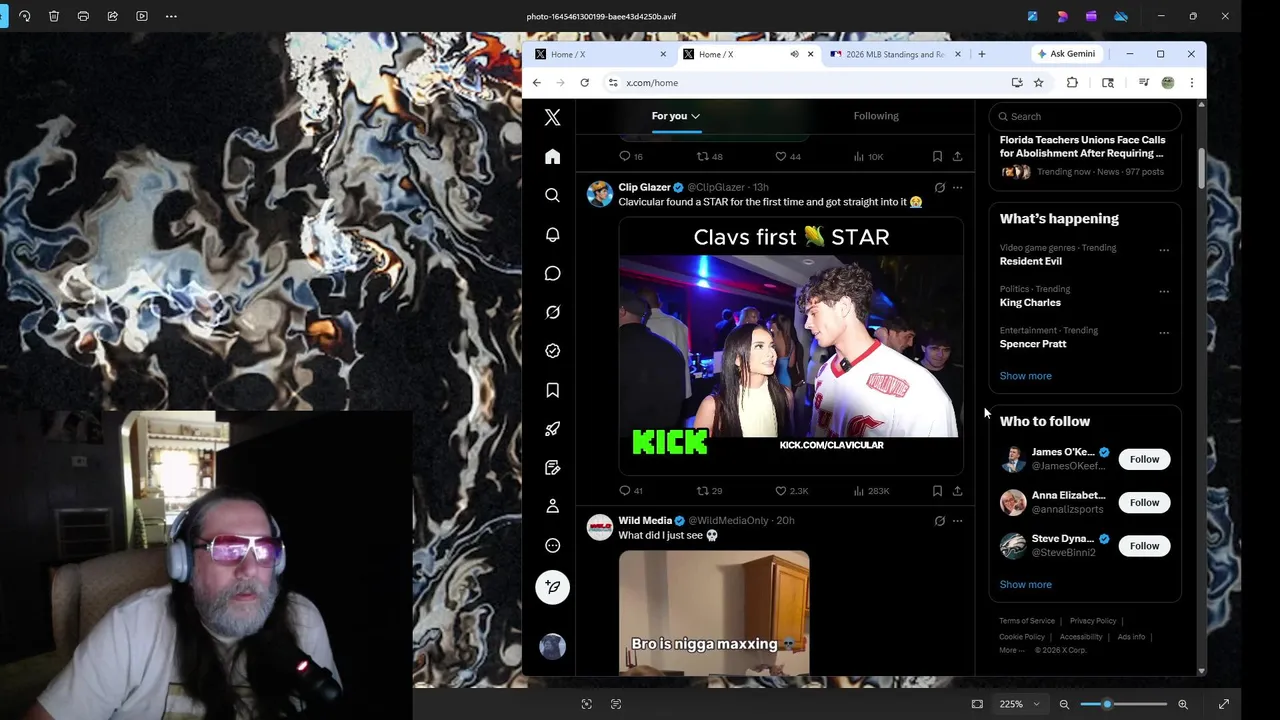Repost the Clip Glazer post showing 29

[x=709, y=491]
